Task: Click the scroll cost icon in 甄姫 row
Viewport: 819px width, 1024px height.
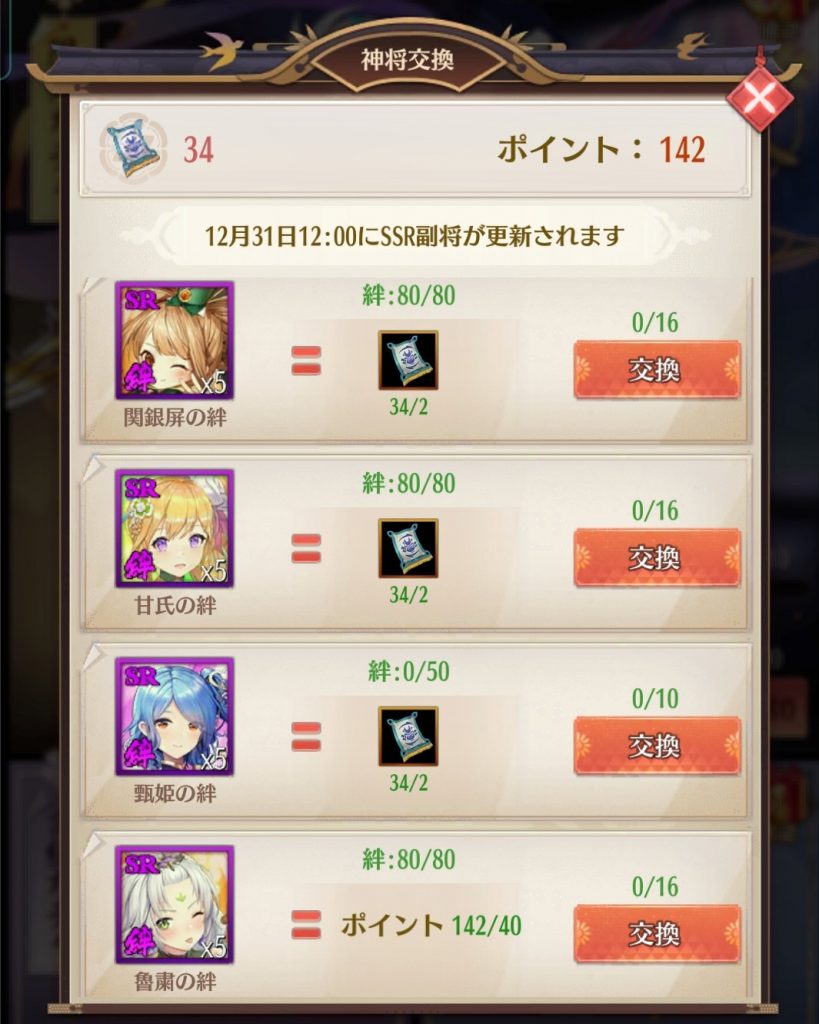Action: (408, 737)
